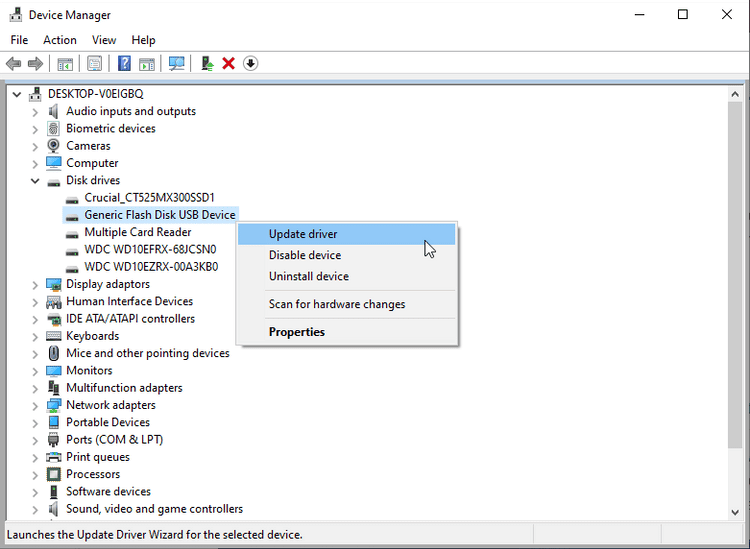Select the Software devices label
The width and height of the screenshot is (750, 549).
coord(108,492)
